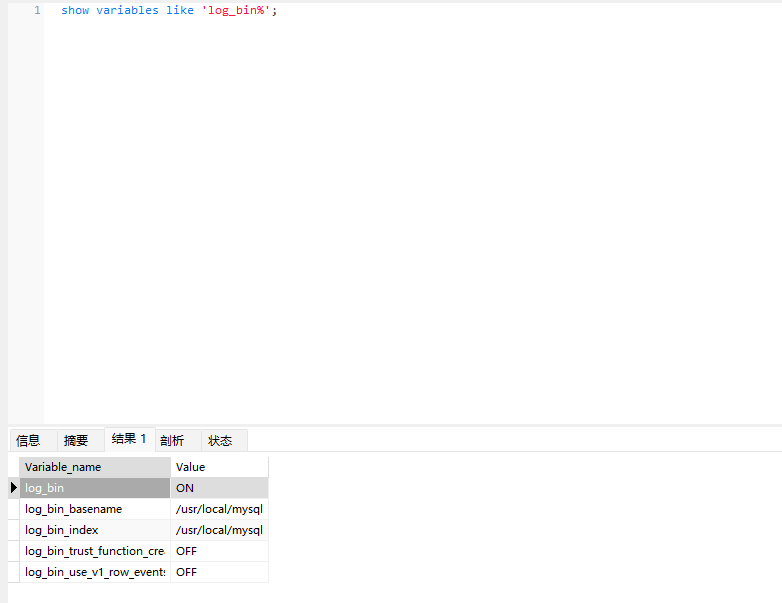Open the 剖析 tab
Viewport: 782px width, 603px height.
(x=178, y=440)
